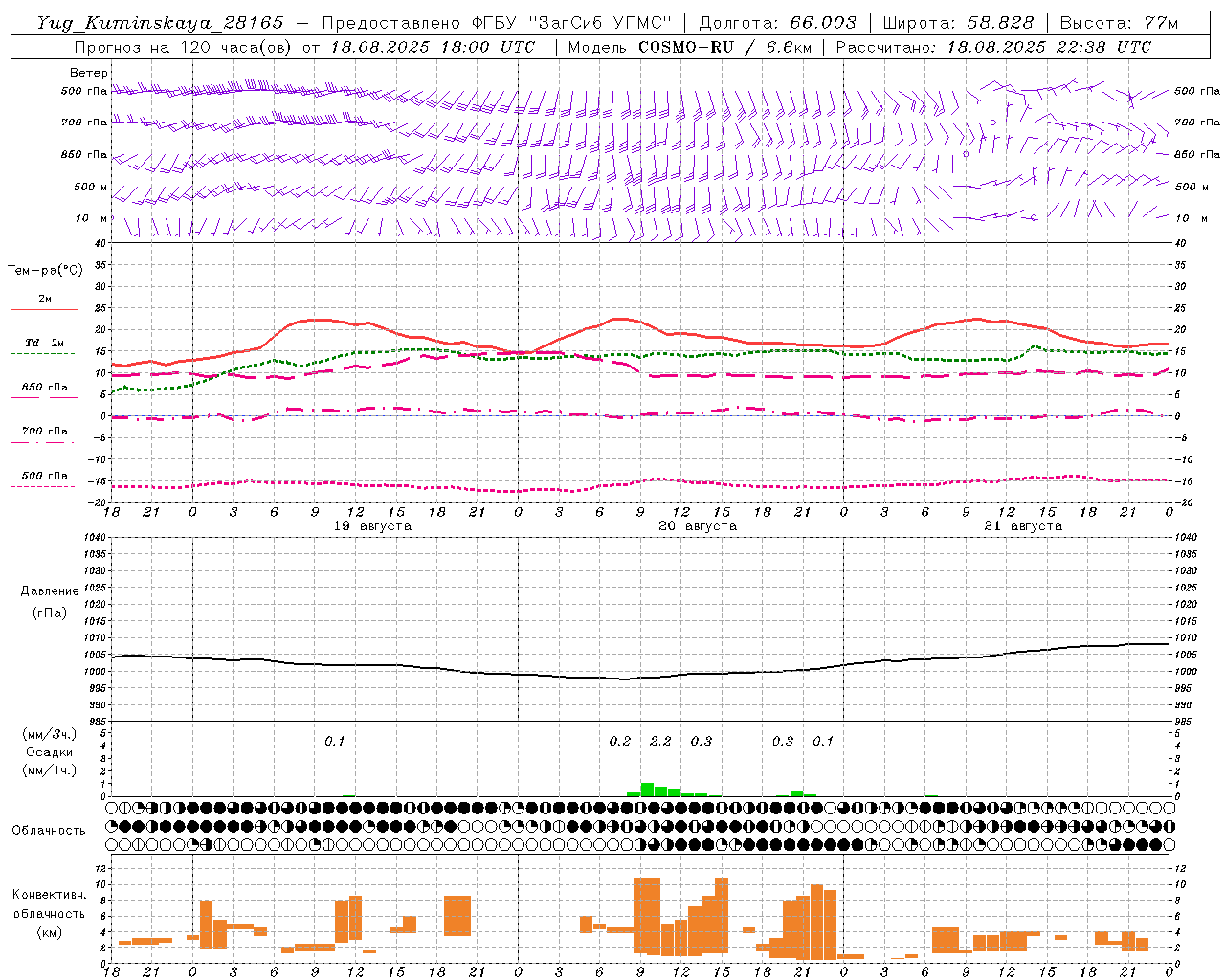This screenshot has width=1225, height=980.
Task: Click the 'Конвективн.' convective cloud label
Action: click(50, 895)
